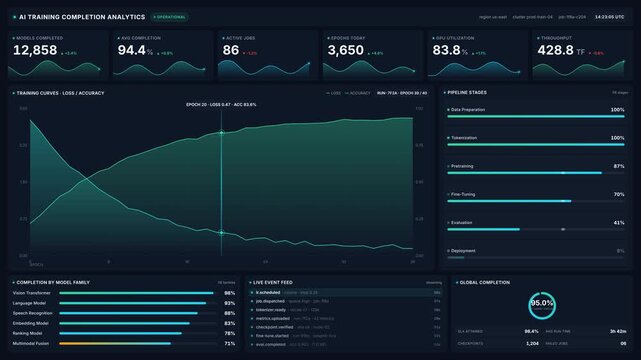Click the OPERATIONAL status badge

170,17
